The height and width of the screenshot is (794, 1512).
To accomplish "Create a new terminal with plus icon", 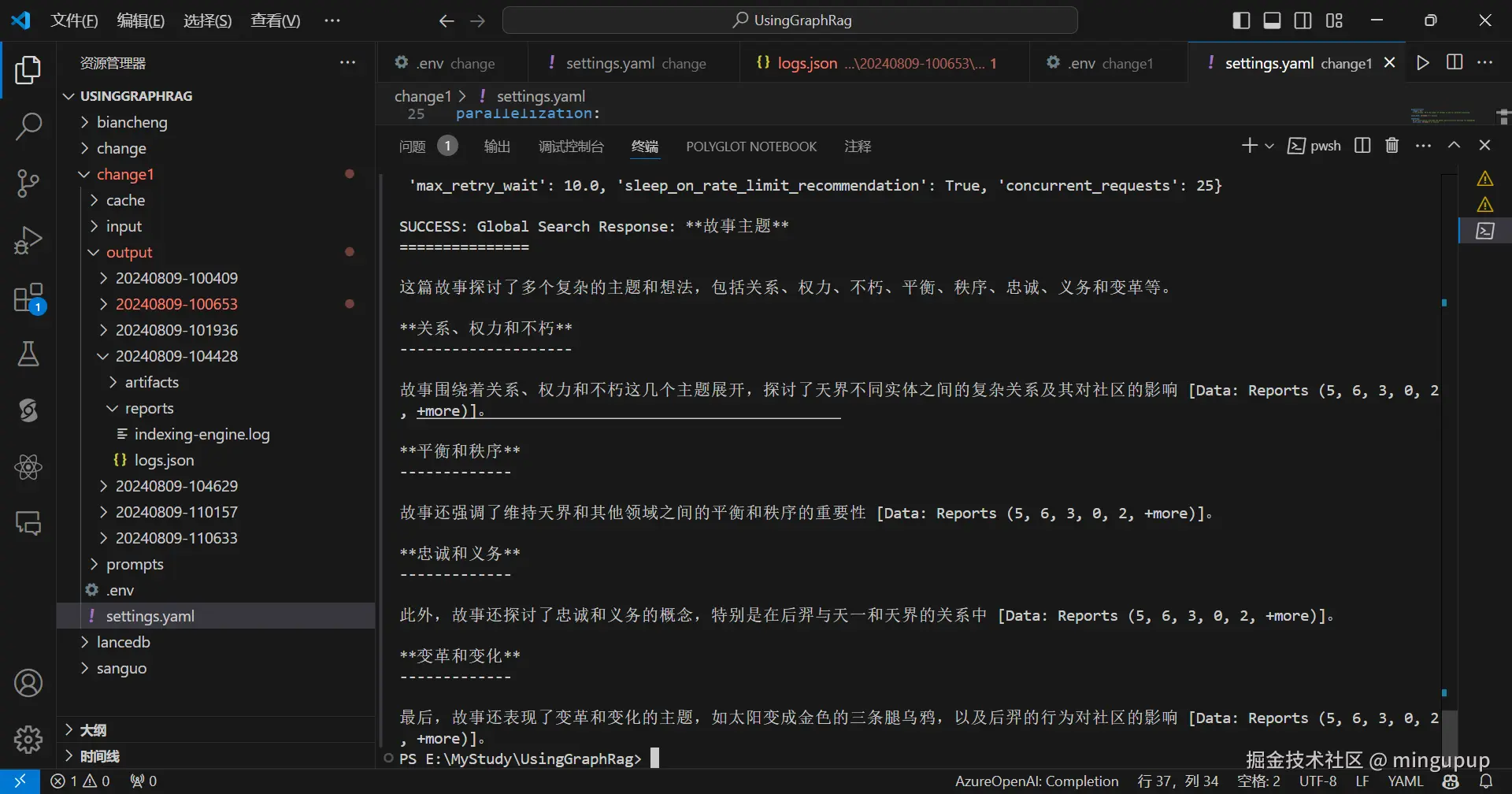I will click(x=1249, y=146).
